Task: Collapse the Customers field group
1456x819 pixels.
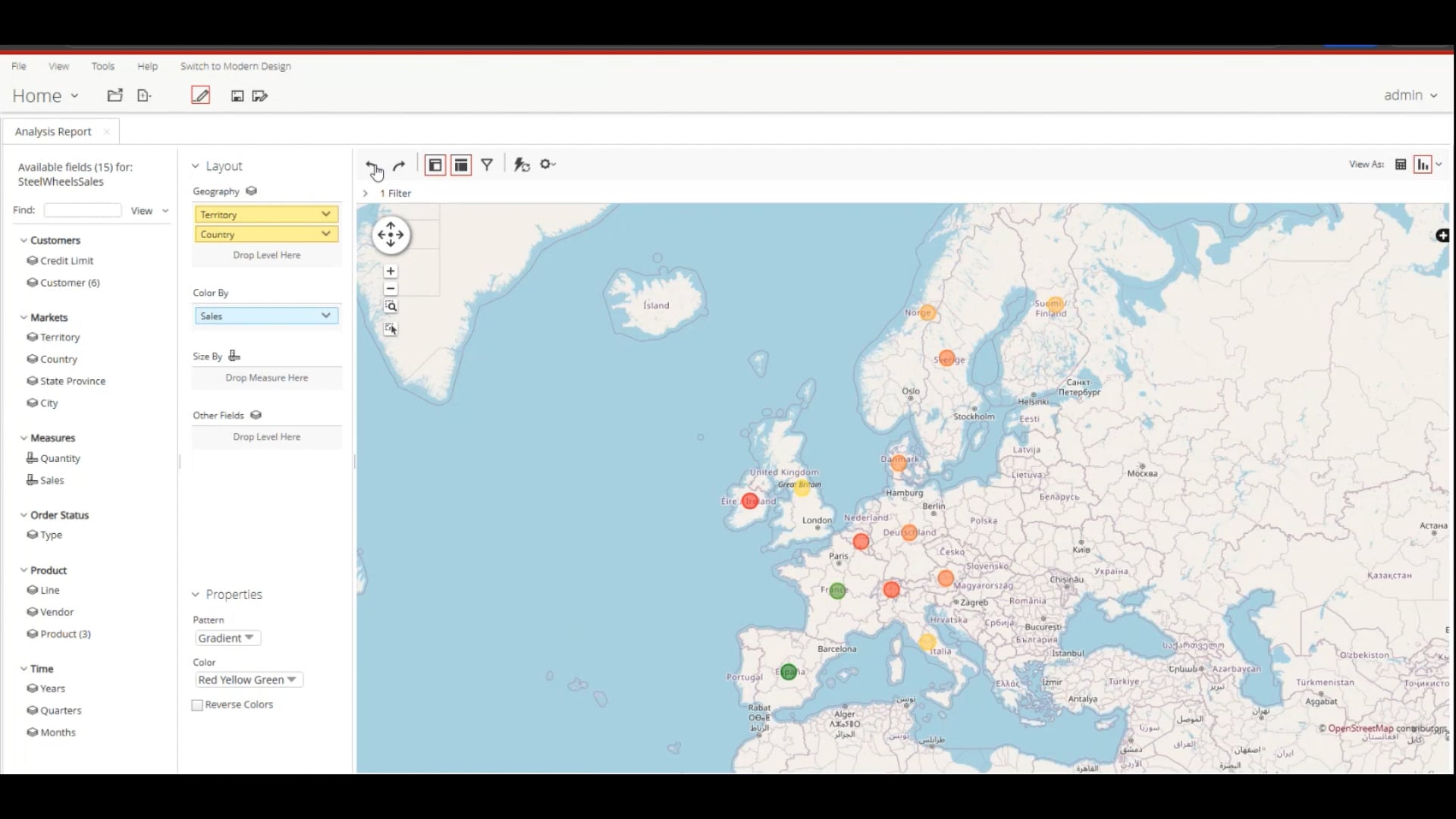Action: [24, 240]
